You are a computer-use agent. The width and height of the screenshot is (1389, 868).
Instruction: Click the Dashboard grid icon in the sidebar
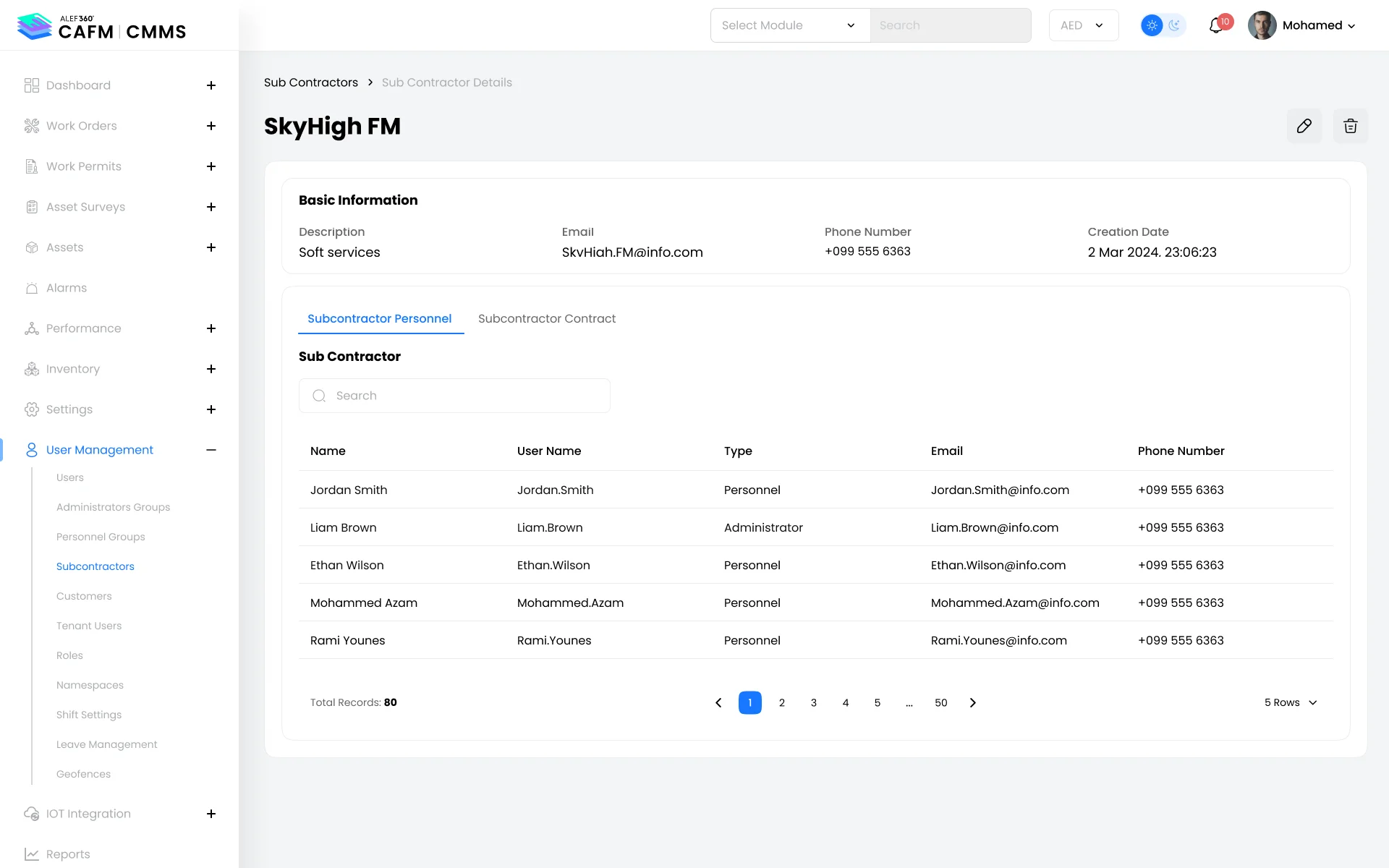31,85
